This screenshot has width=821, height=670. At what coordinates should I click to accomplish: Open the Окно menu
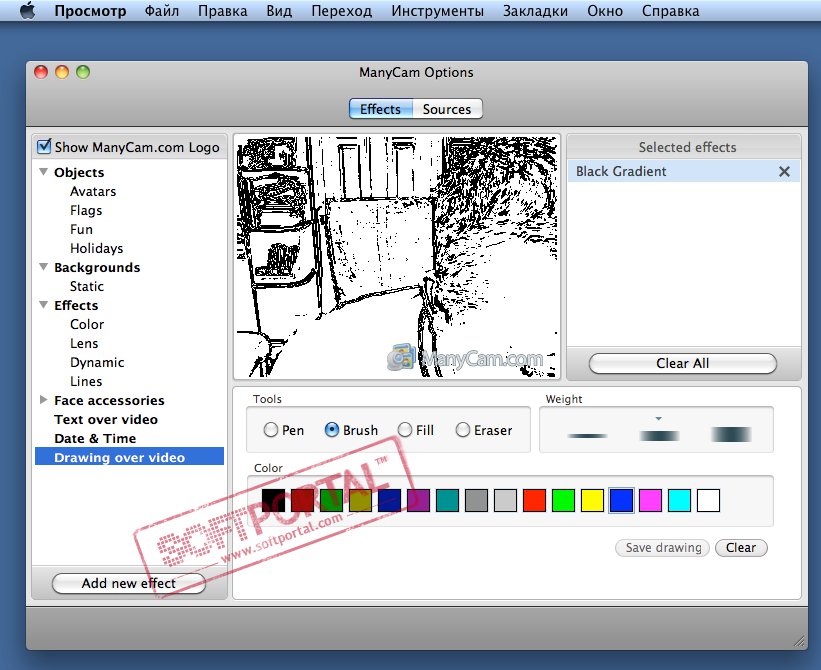605,11
